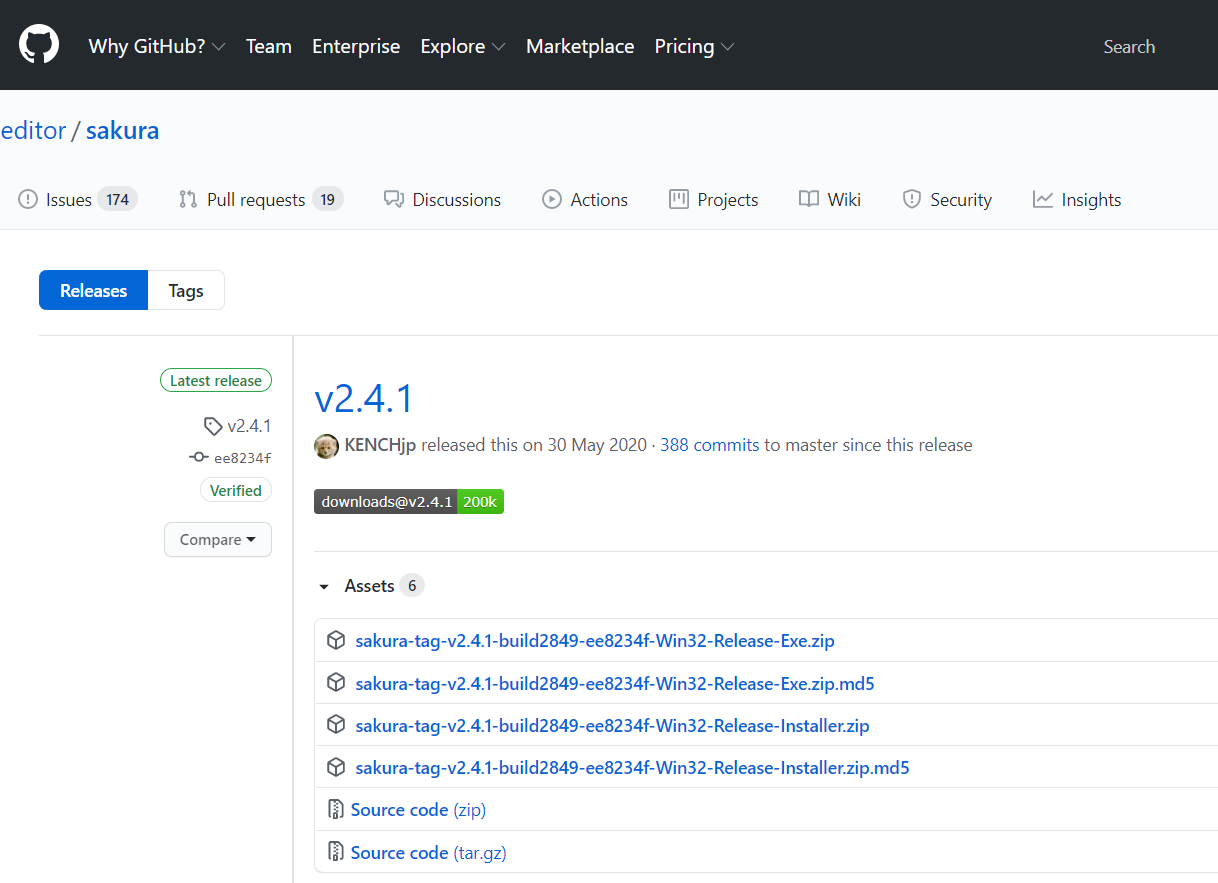Screen dimensions: 1218x883
Task: Open the v2.4.1 release title
Action: click(364, 398)
